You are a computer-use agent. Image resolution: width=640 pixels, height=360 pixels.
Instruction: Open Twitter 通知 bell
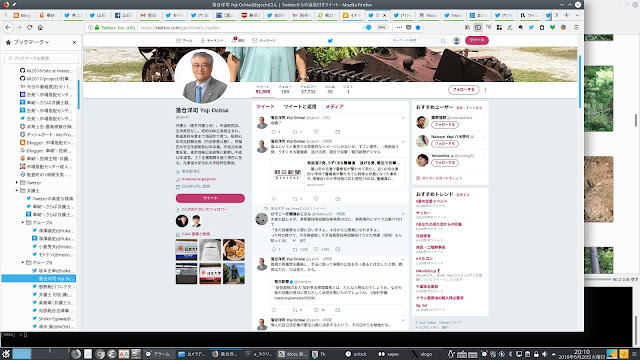pyautogui.click(x=238, y=40)
